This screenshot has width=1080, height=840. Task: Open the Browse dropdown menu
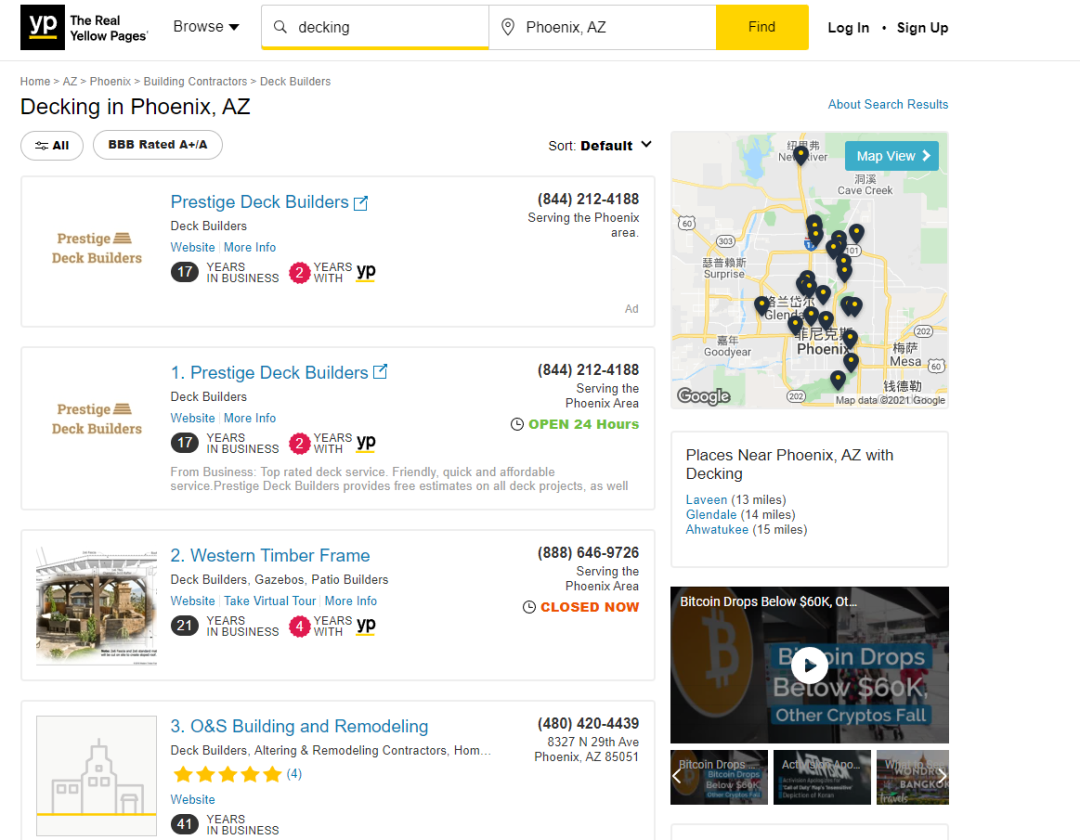pyautogui.click(x=206, y=27)
